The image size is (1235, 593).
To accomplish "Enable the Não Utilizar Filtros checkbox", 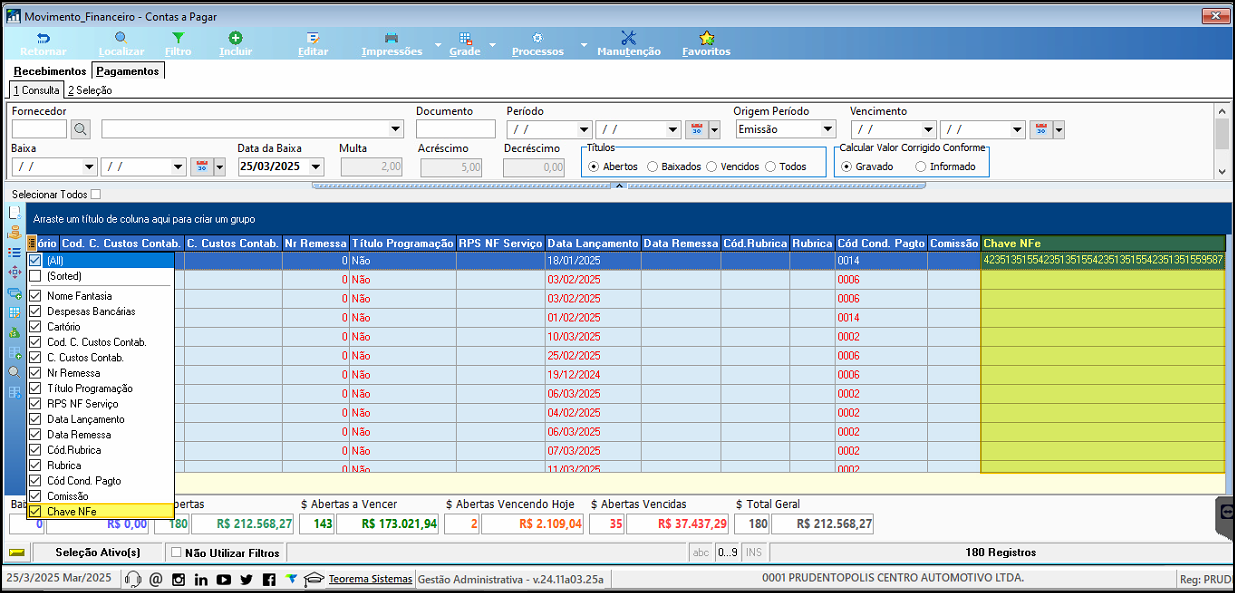I will [176, 552].
